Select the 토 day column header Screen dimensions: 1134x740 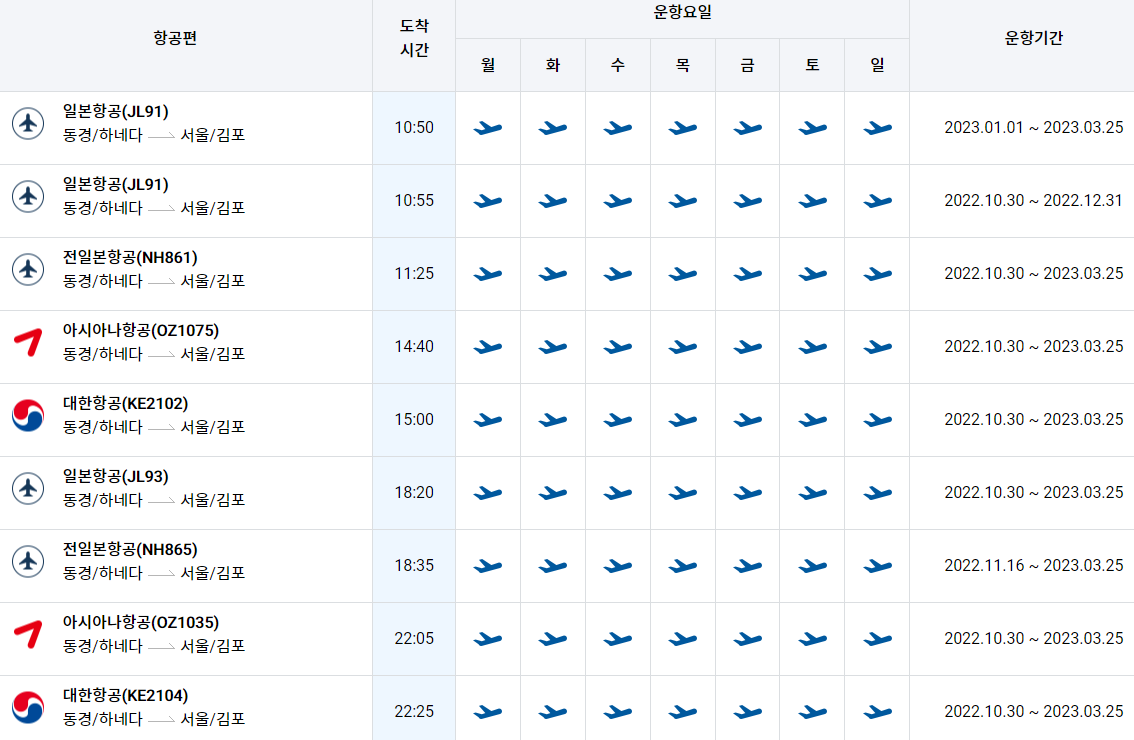[811, 63]
